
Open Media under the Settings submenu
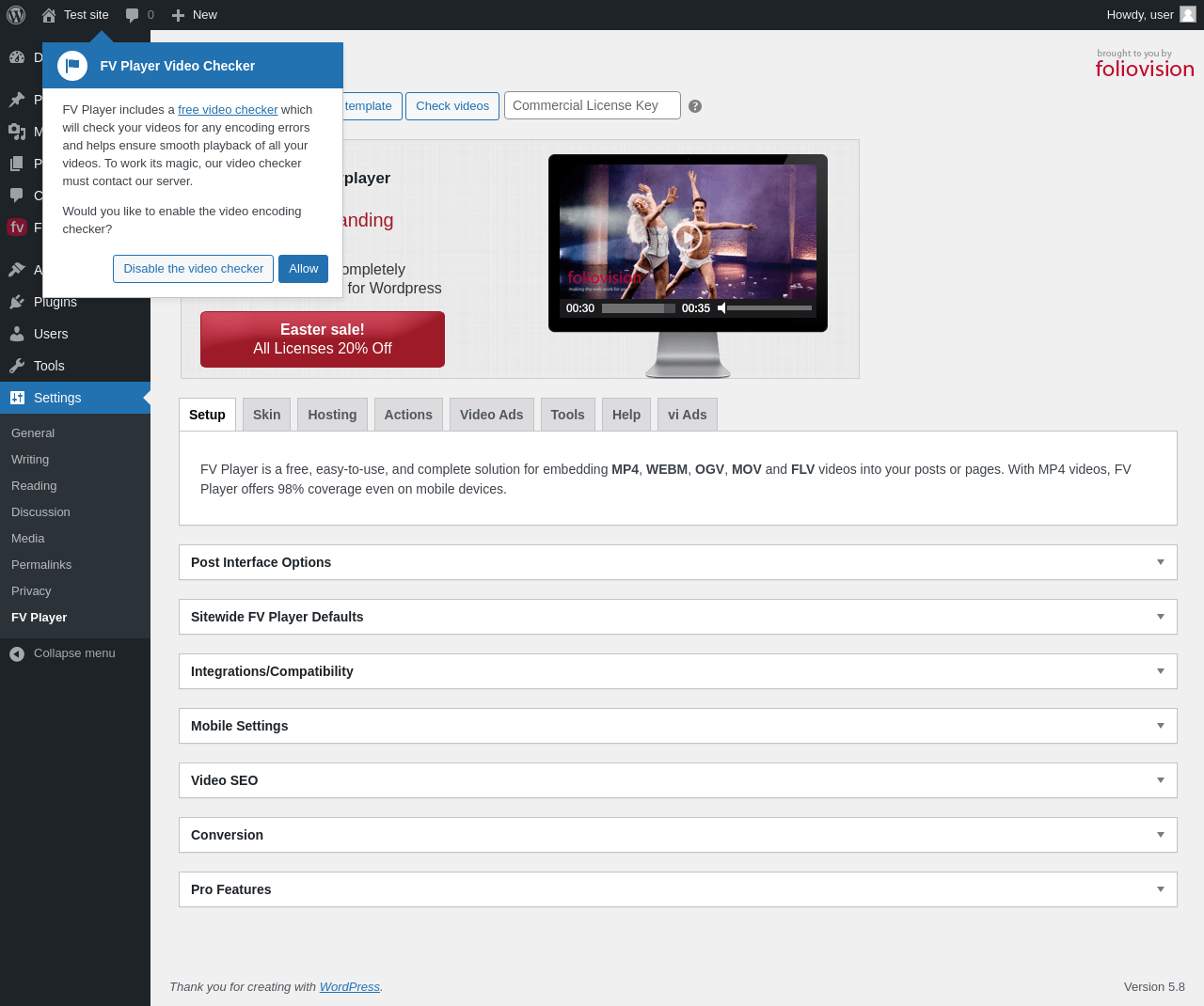[28, 539]
